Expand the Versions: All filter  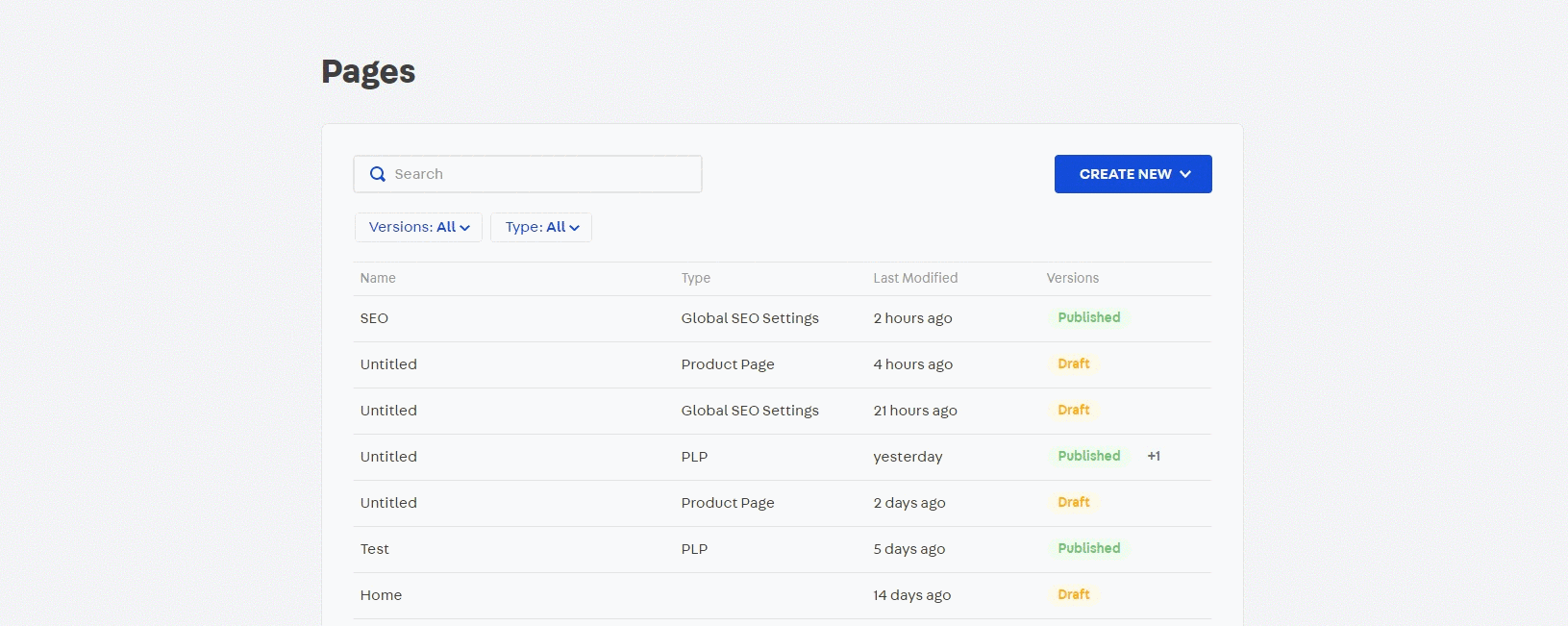[x=418, y=227]
